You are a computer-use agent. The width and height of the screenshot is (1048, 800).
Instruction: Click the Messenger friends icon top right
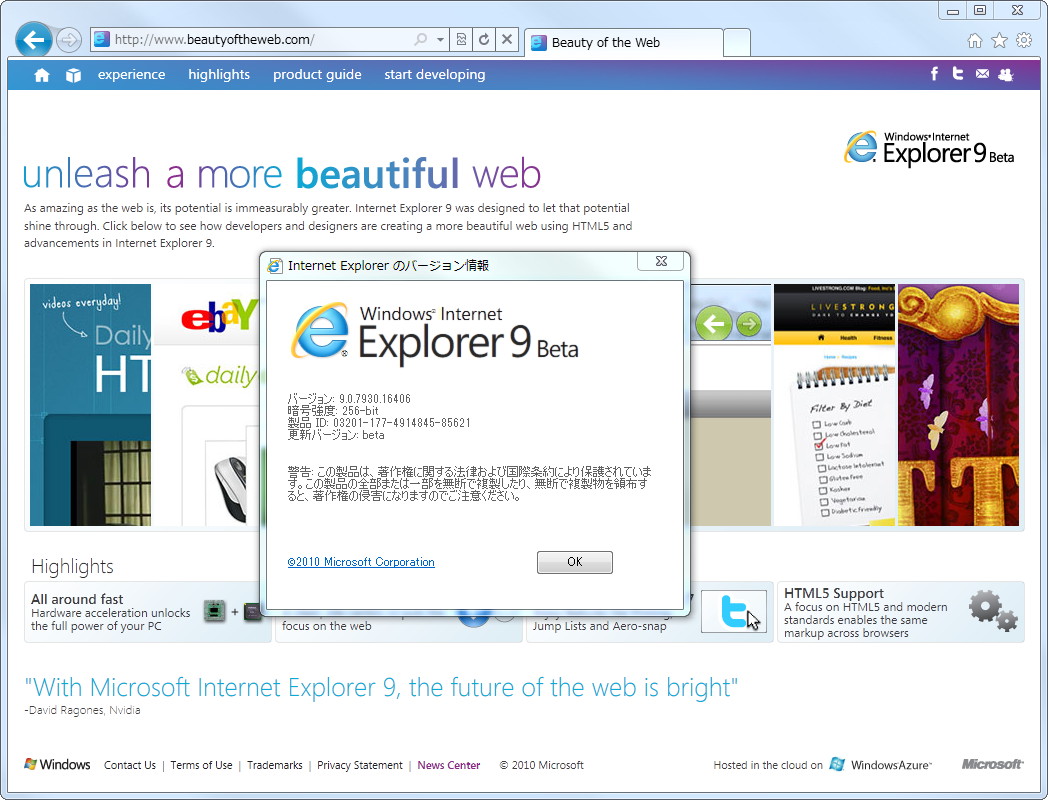point(1006,74)
